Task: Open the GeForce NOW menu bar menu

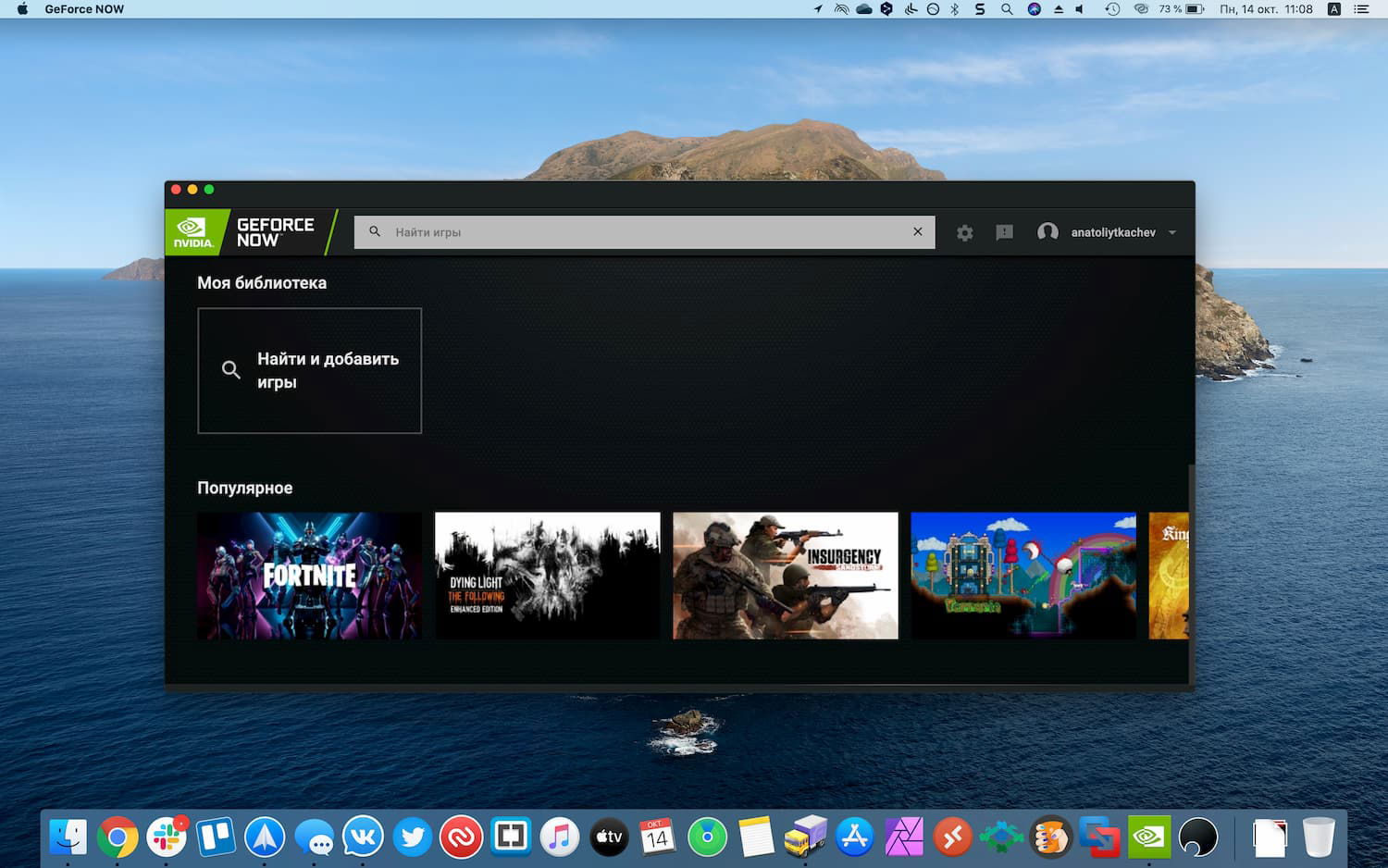Action: pyautogui.click(x=85, y=9)
